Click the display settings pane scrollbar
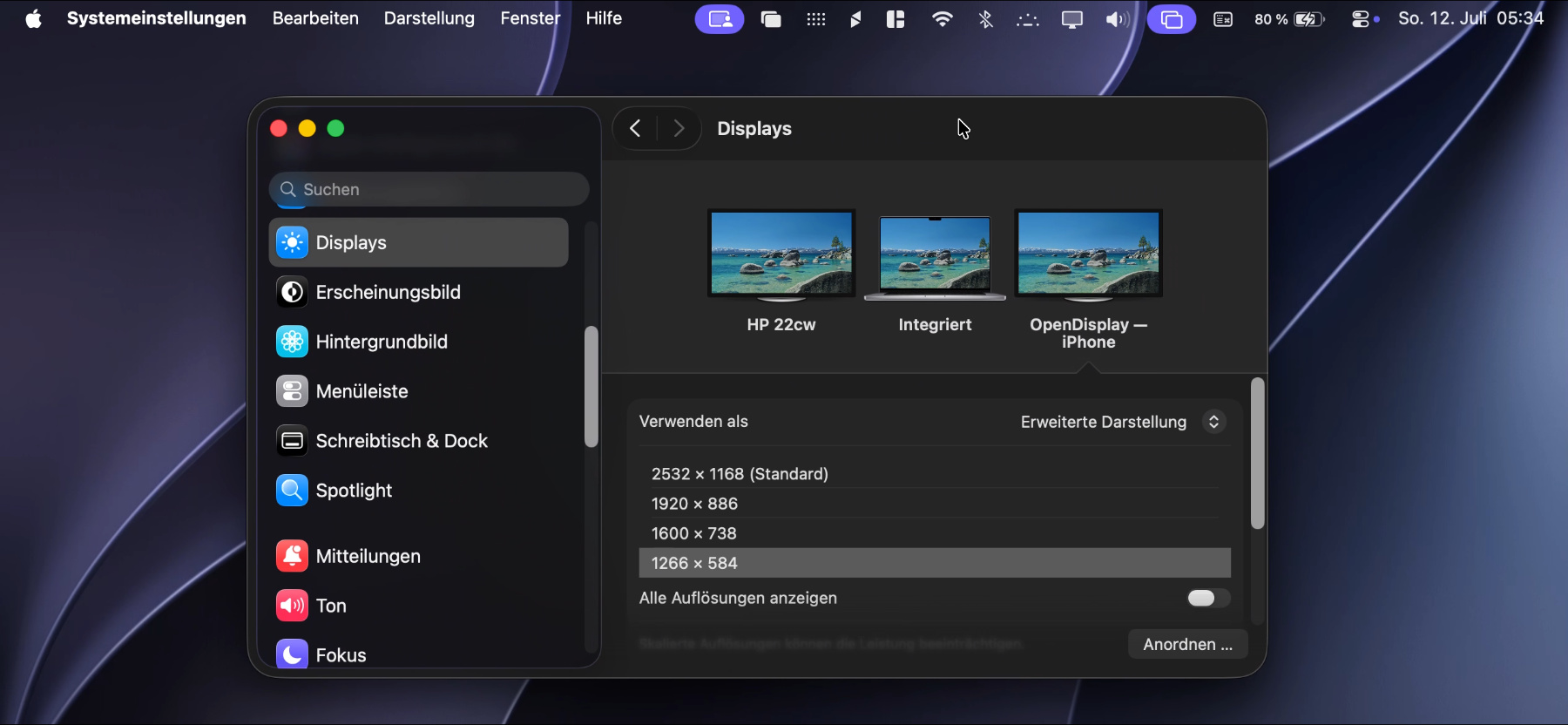This screenshot has width=1568, height=725. pyautogui.click(x=1257, y=453)
